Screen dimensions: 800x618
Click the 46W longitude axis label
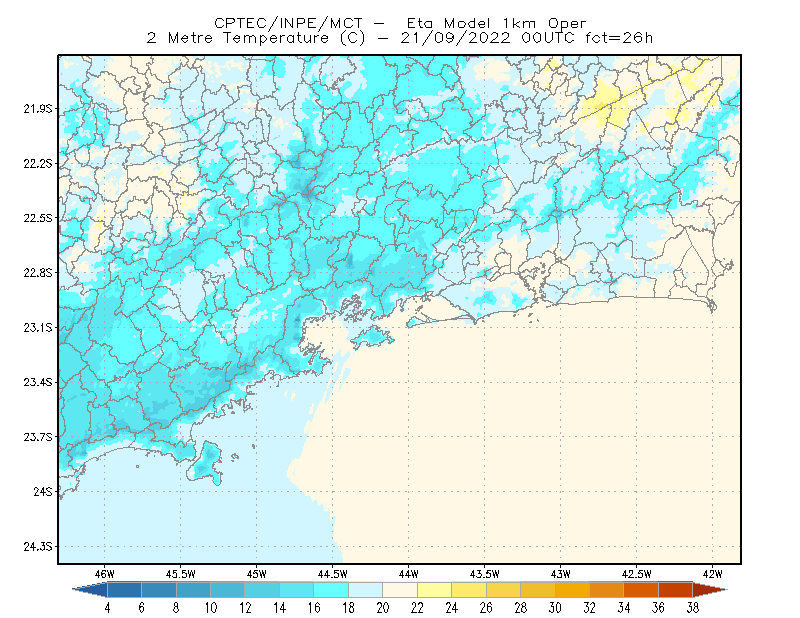tap(105, 574)
